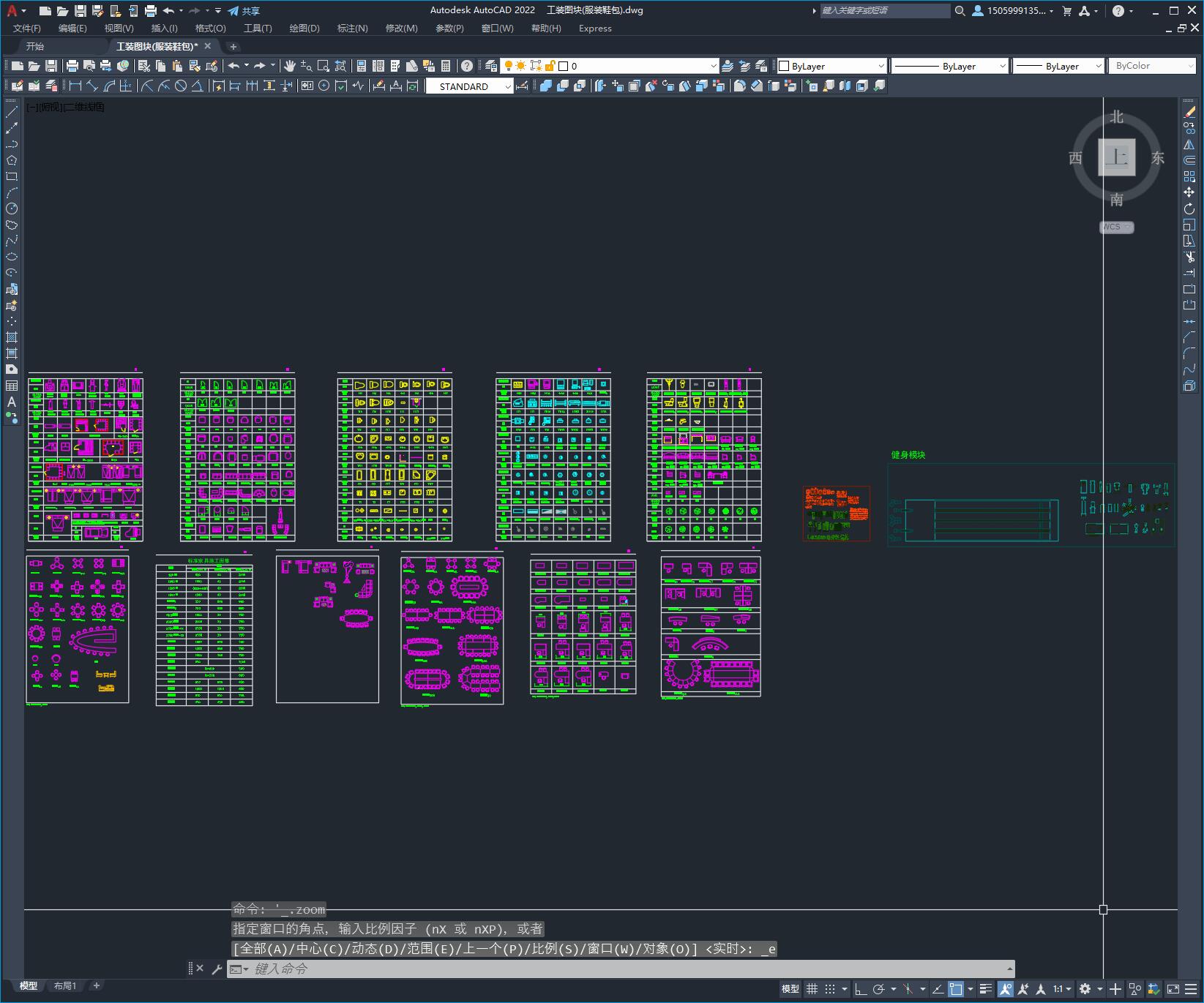Click the Hatch tool in the left toolbar
1204x1003 pixels.
tap(12, 337)
